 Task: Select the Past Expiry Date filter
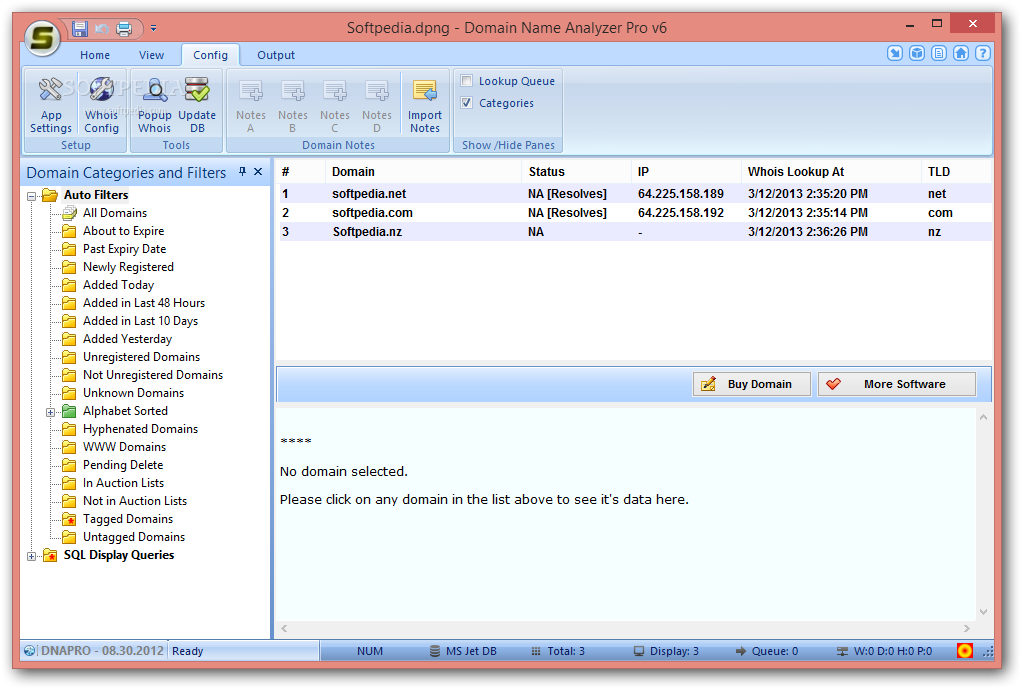tap(124, 249)
